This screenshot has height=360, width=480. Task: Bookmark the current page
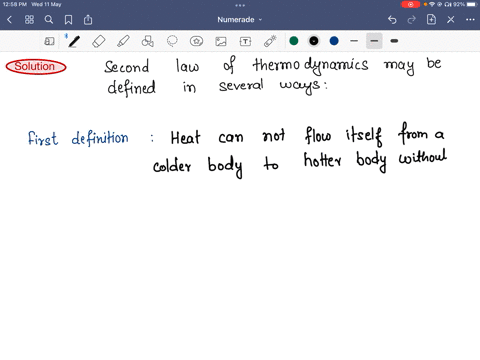tap(68, 20)
